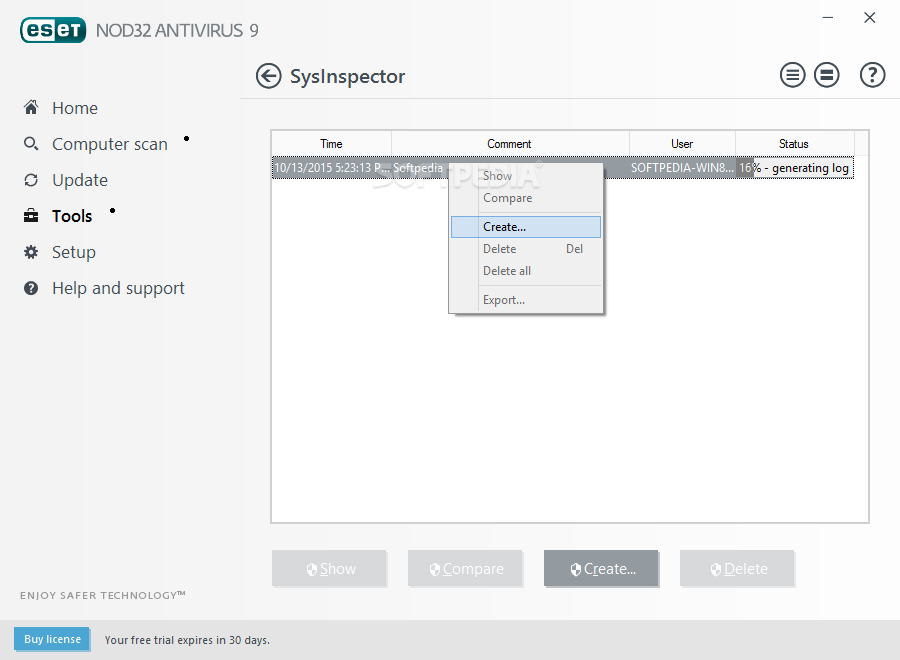Screen dimensions: 900x660
Task: Open the two-bar circular view icon
Action: [827, 75]
